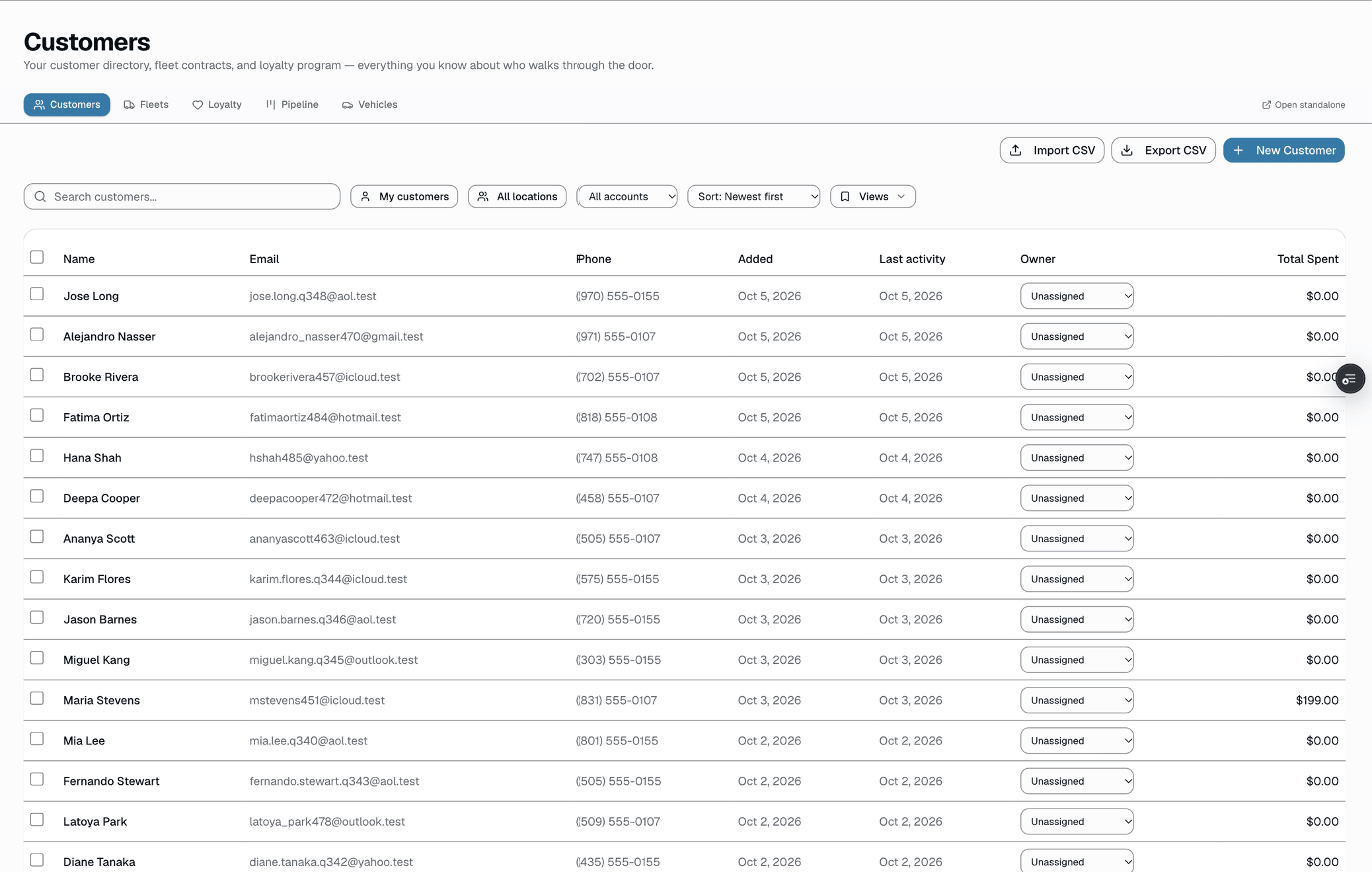Click the magnifier icon in search box
The height and width of the screenshot is (872, 1372).
(x=40, y=196)
